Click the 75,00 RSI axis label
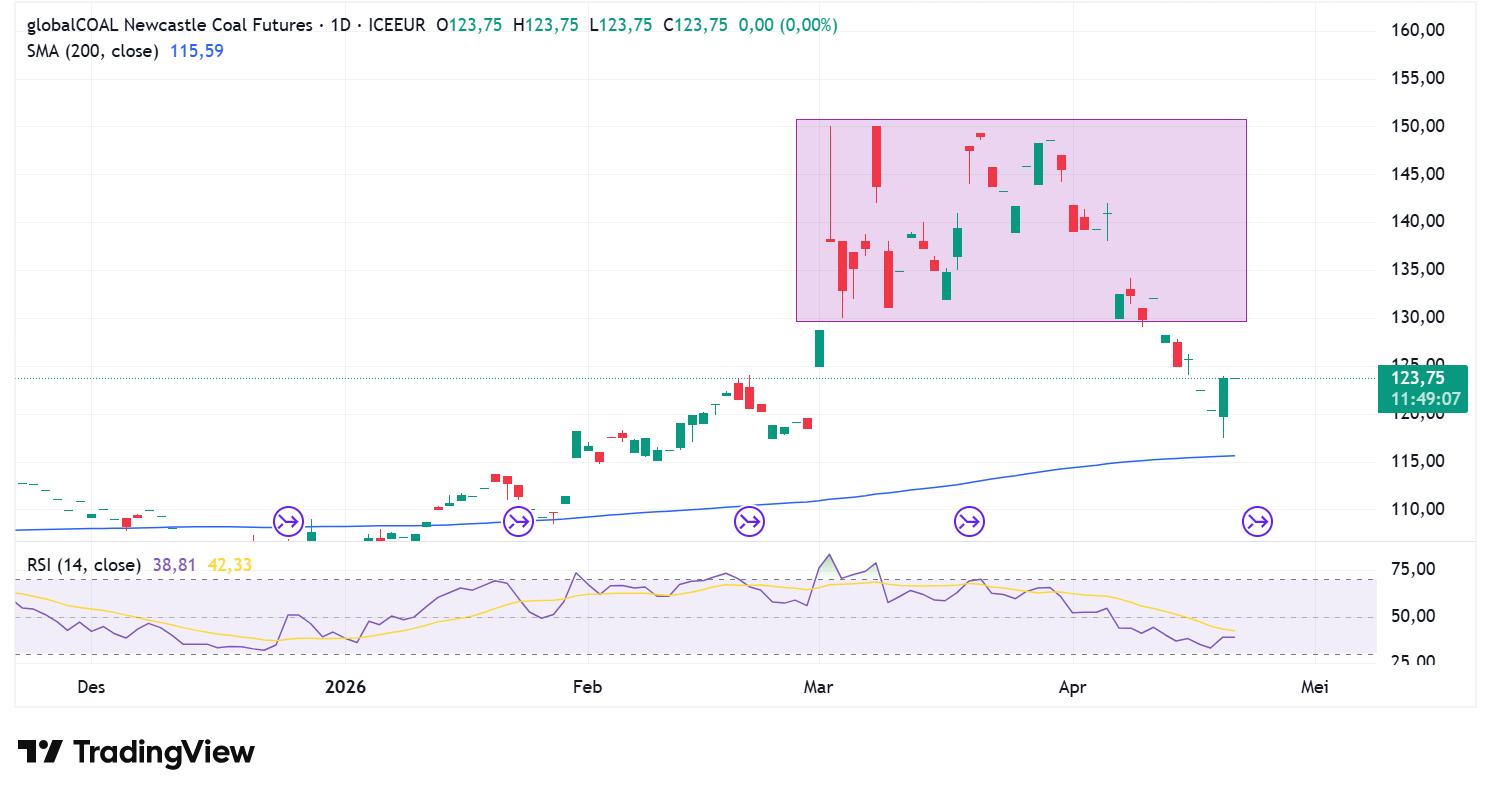 point(1412,569)
